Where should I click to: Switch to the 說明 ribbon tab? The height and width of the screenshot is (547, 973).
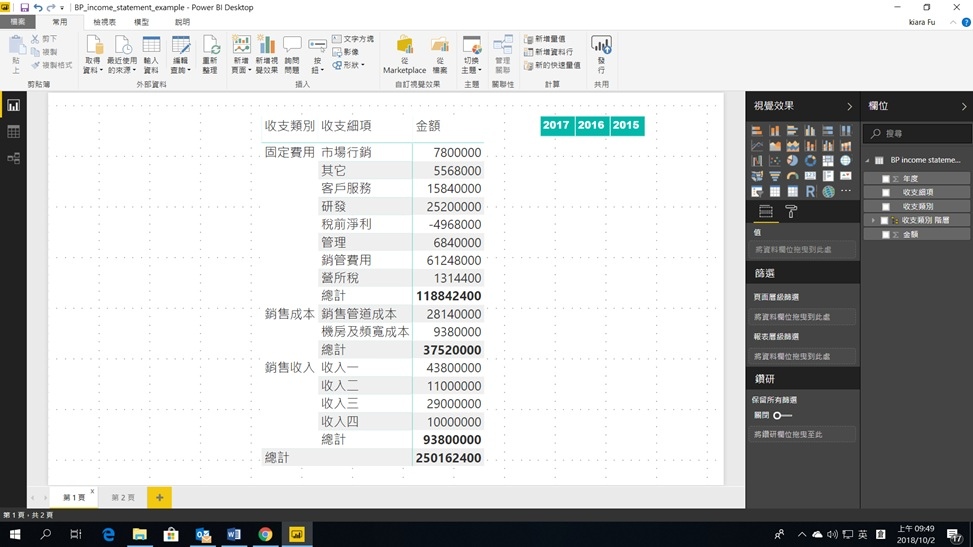182,22
